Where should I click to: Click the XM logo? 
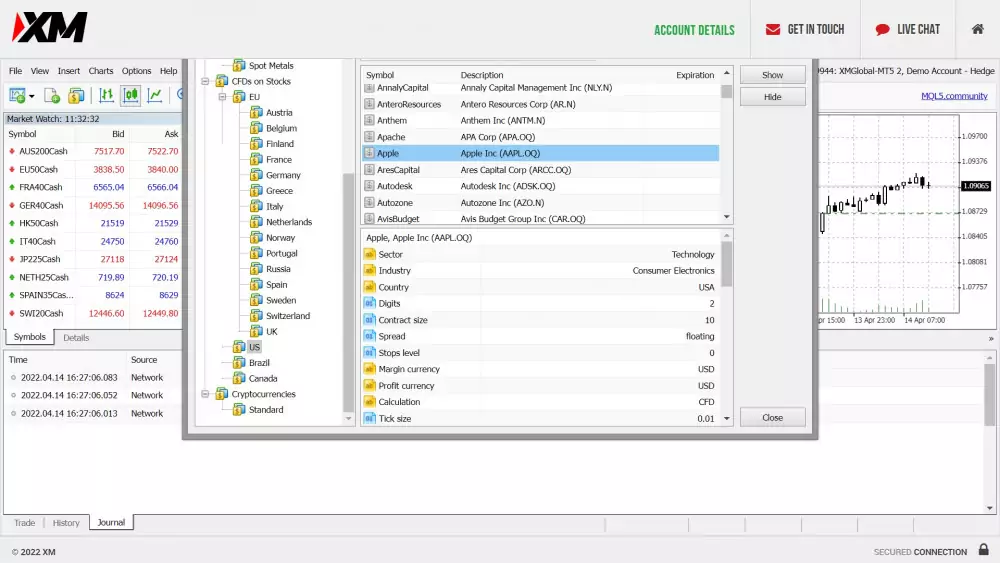tap(50, 27)
